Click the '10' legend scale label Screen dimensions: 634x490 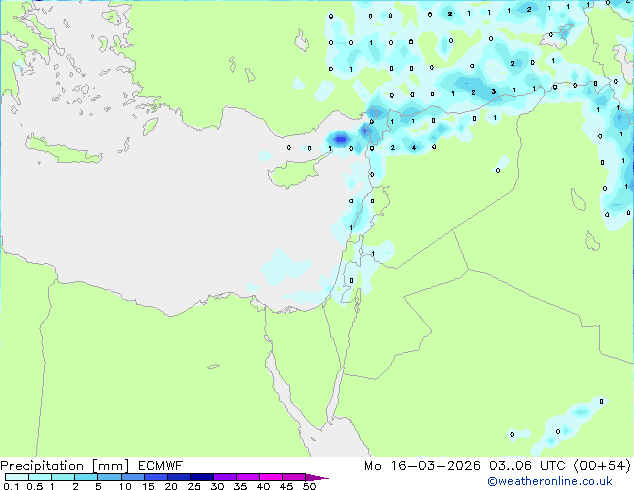(x=125, y=486)
